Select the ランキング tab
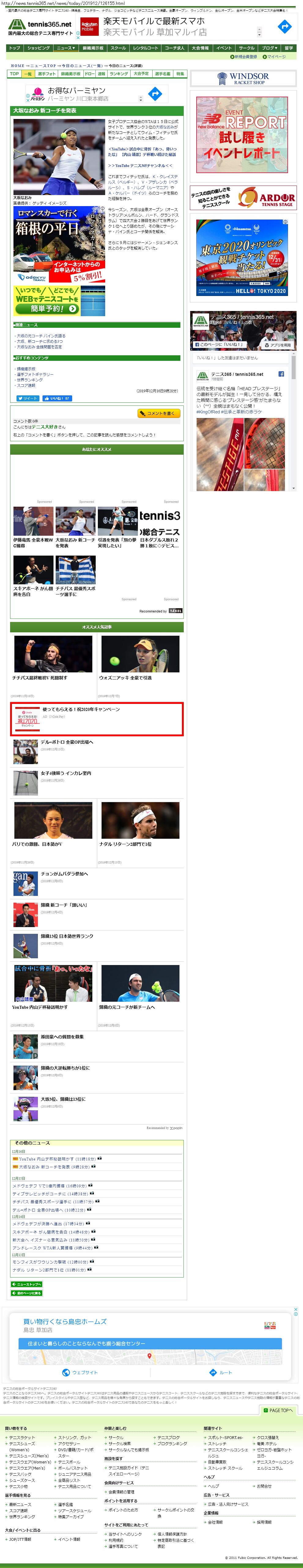The image size is (303, 1568). point(119,74)
